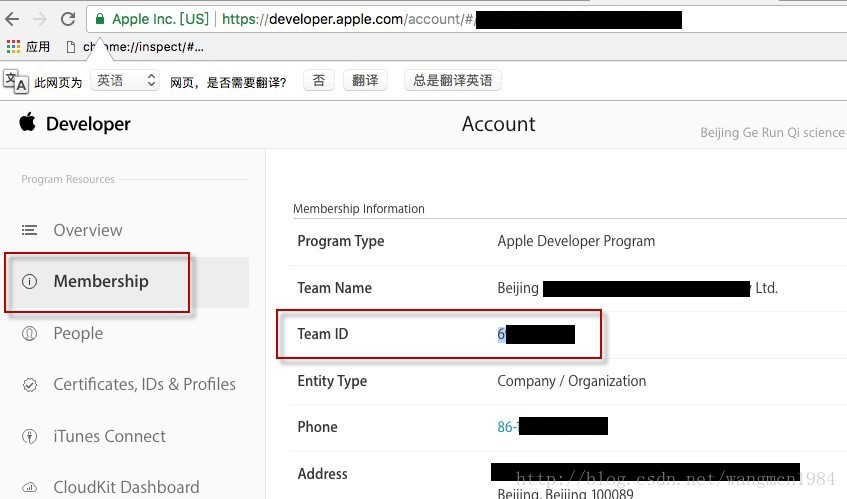Select Membership in the sidebar
This screenshot has width=847, height=499.
[x=101, y=281]
